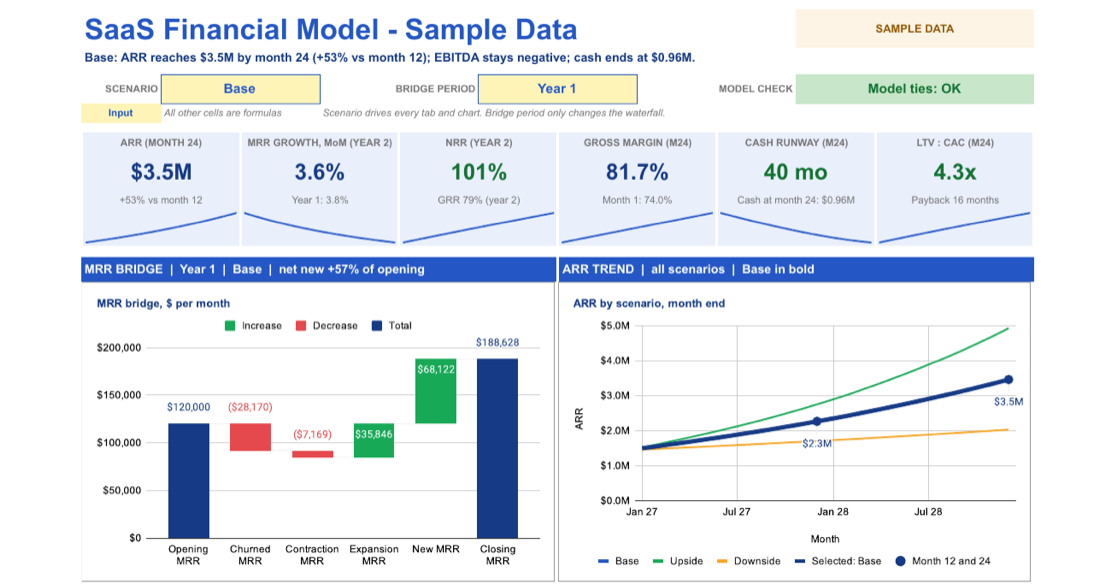Click the $3.5M ARR end label on chart

point(1008,402)
